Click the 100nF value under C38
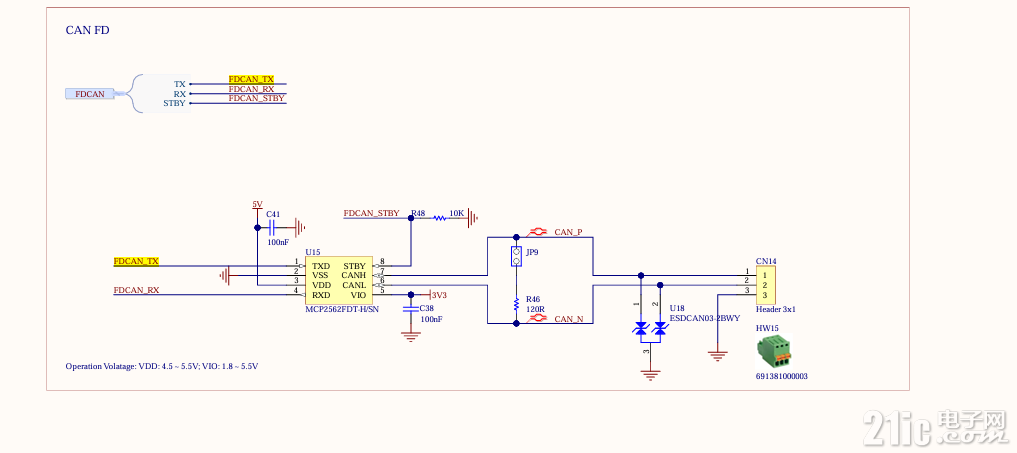The height and width of the screenshot is (453, 1017). coord(431,319)
